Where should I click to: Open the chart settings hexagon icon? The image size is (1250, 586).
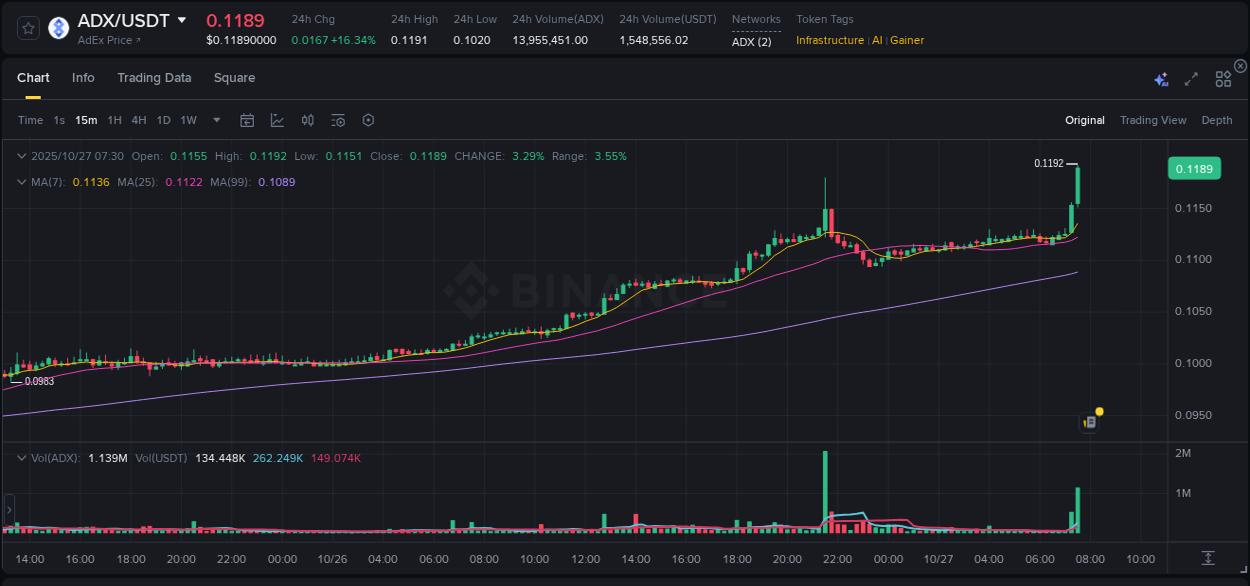click(368, 120)
